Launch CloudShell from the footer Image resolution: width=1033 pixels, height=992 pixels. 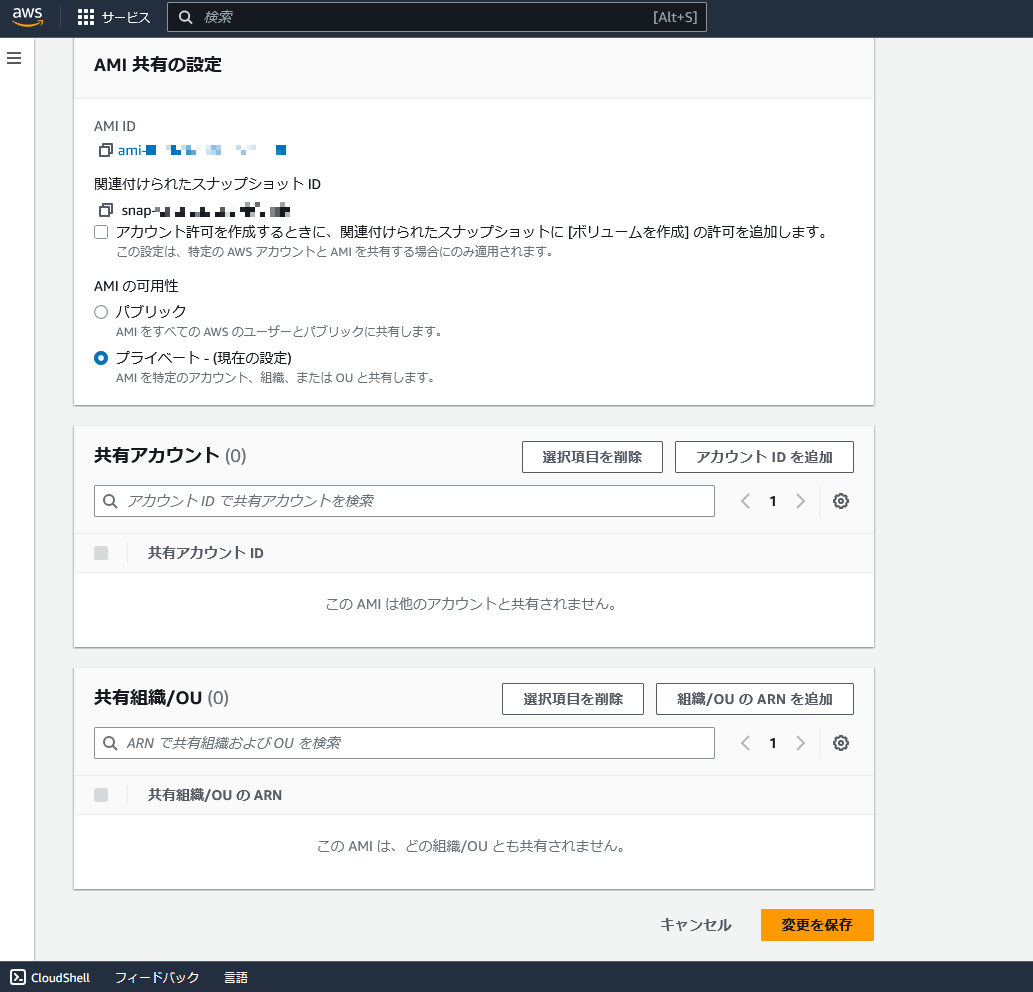tap(49, 977)
